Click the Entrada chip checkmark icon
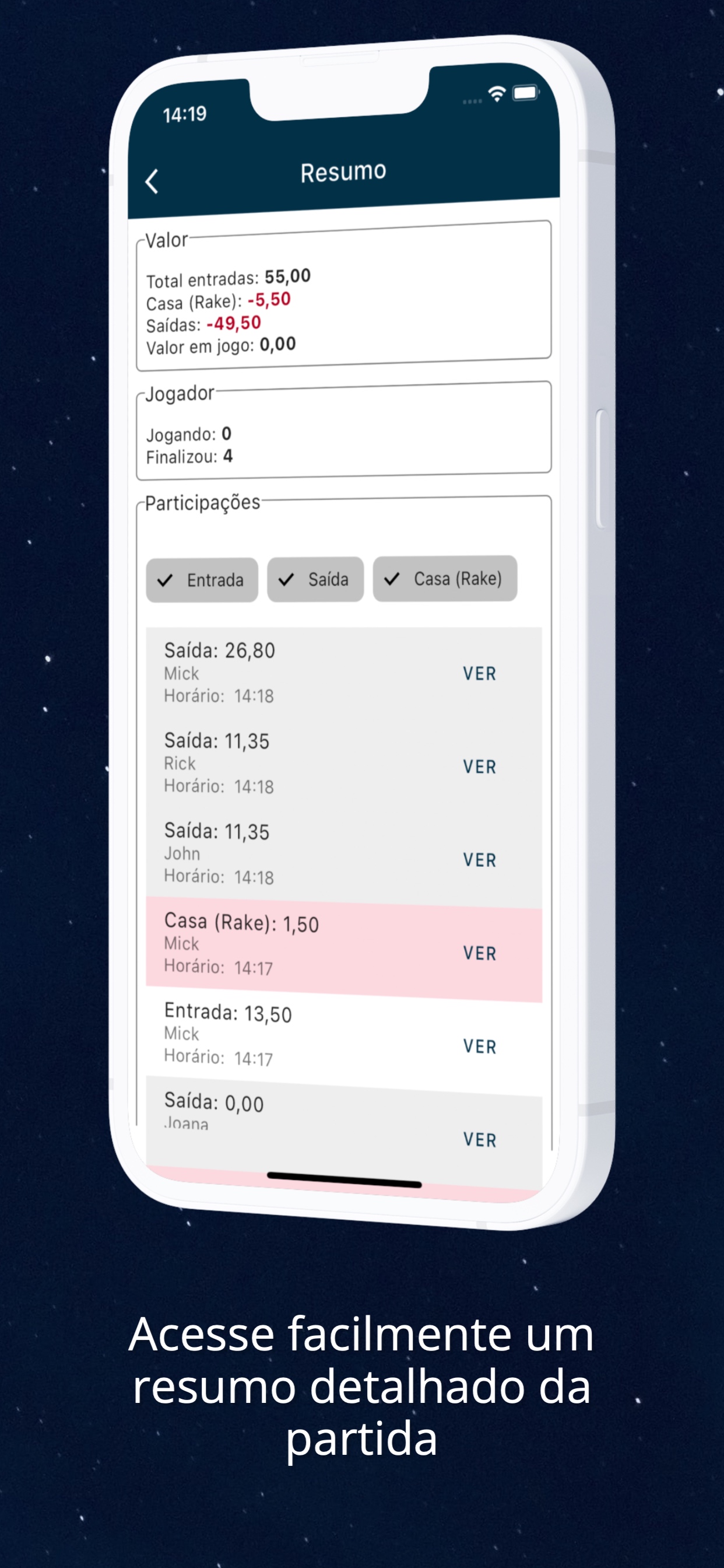Screen dimensions: 724x1568 pyautogui.click(x=165, y=580)
